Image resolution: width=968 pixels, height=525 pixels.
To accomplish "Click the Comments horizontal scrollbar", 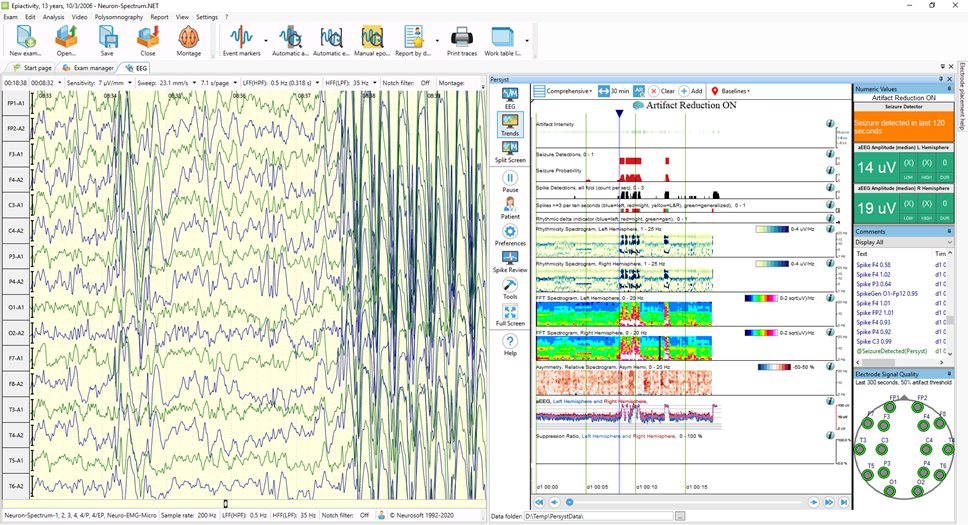I will click(x=900, y=362).
